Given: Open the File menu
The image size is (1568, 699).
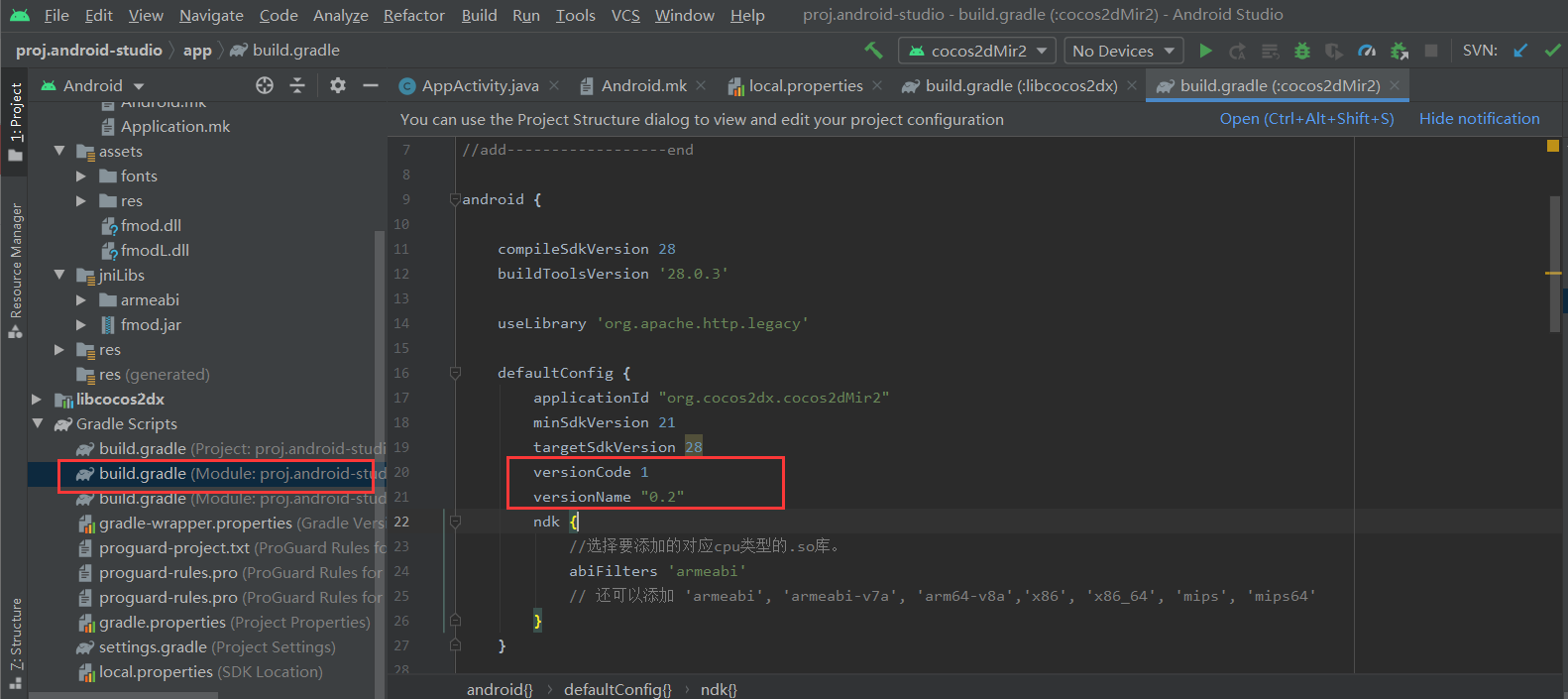Looking at the screenshot, I should 56,15.
